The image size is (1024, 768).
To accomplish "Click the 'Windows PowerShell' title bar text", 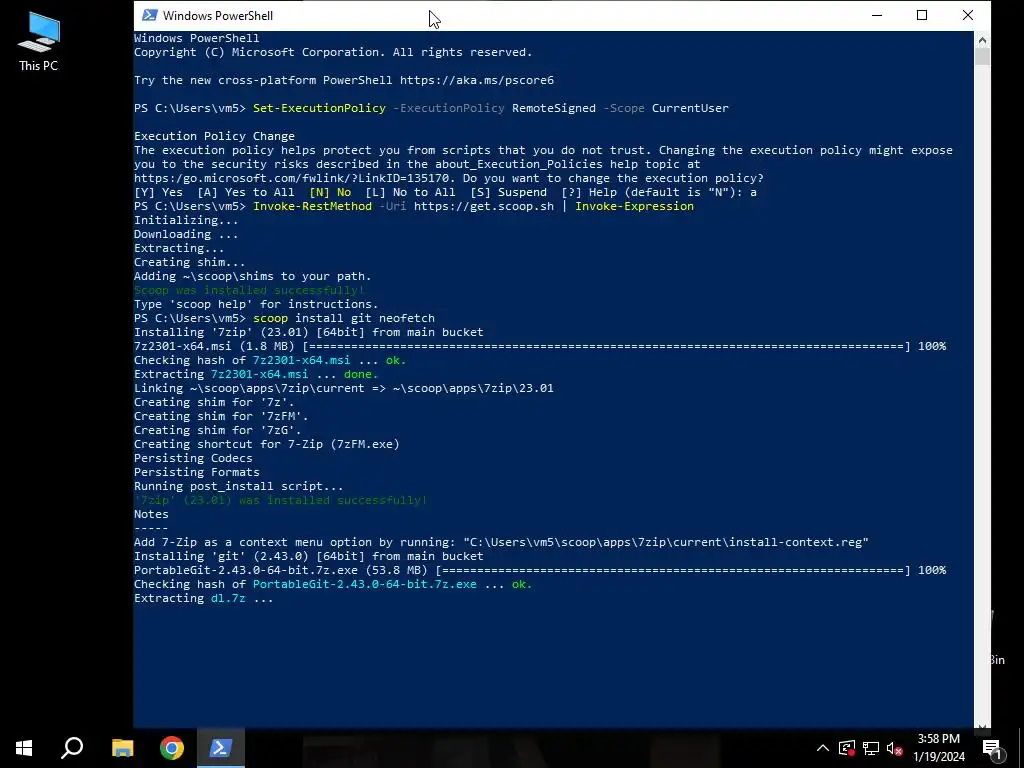I will pos(217,16).
